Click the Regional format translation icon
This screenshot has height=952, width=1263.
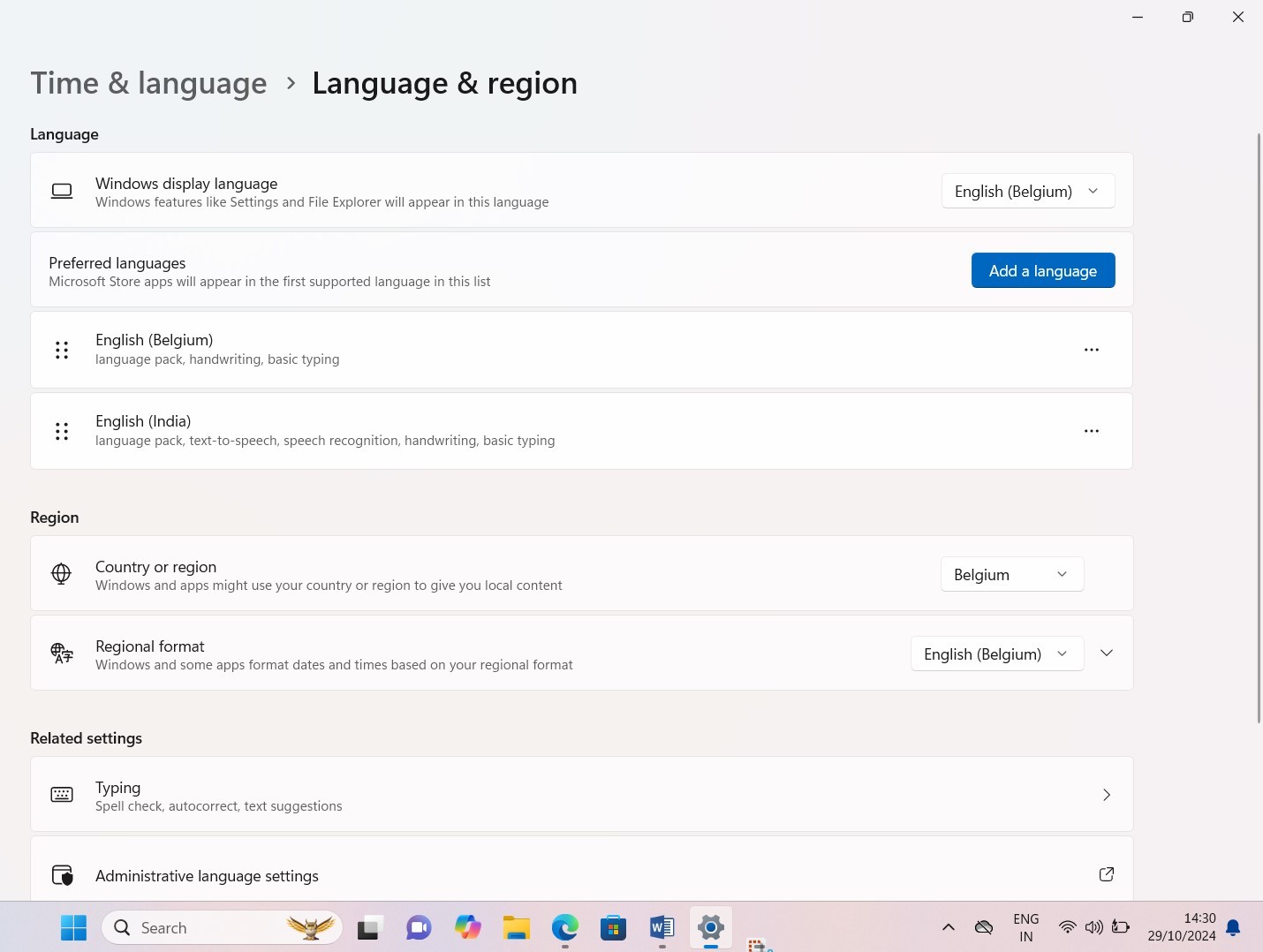pyautogui.click(x=61, y=654)
